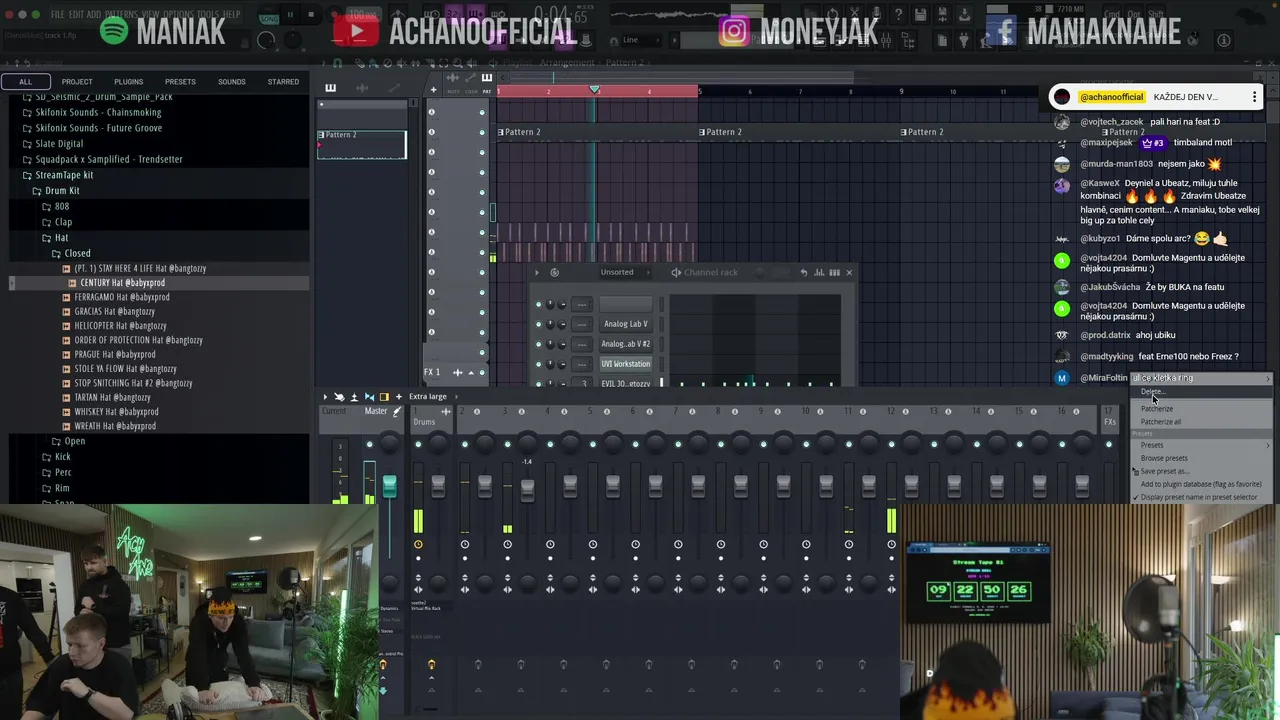
Task: Toggle Analog Lab V channel mute LED
Action: point(538,324)
